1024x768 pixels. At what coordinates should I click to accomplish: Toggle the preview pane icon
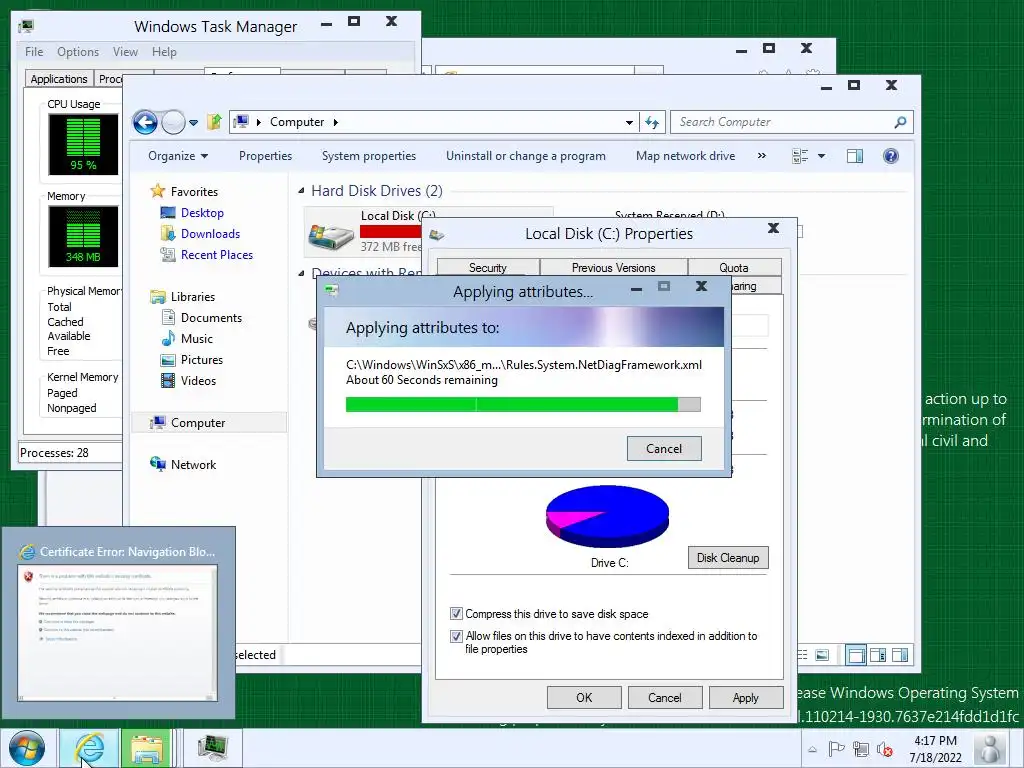click(855, 156)
